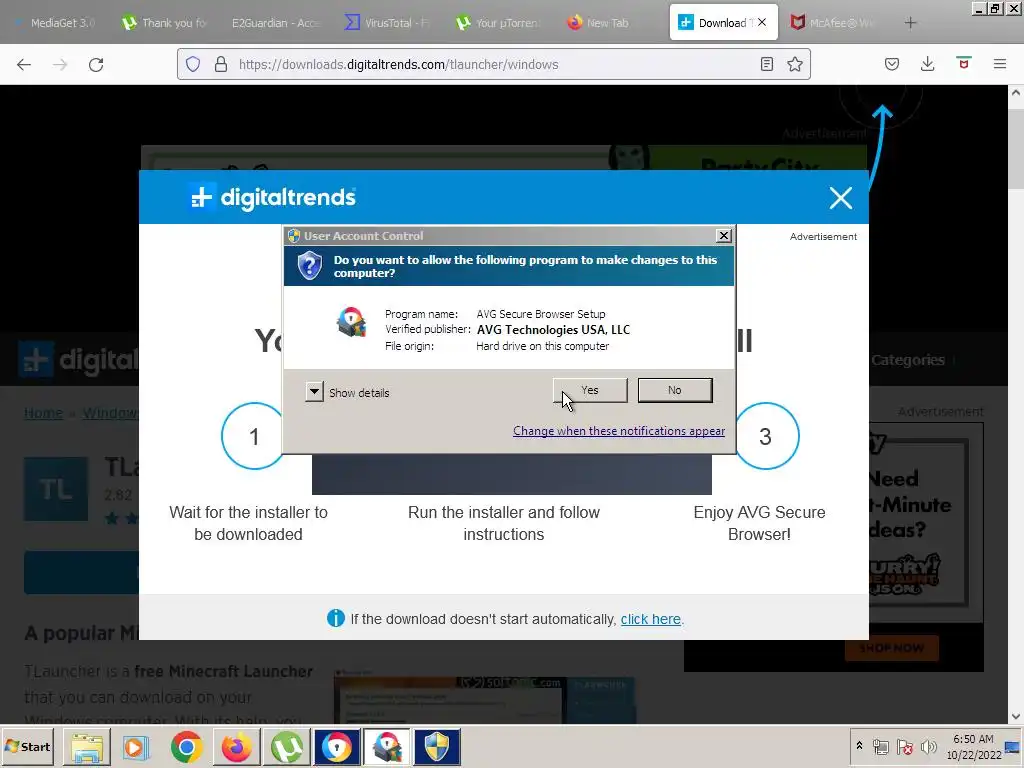Click the page scrollbar up arrow
Viewport: 1024px width, 768px height.
[1016, 93]
